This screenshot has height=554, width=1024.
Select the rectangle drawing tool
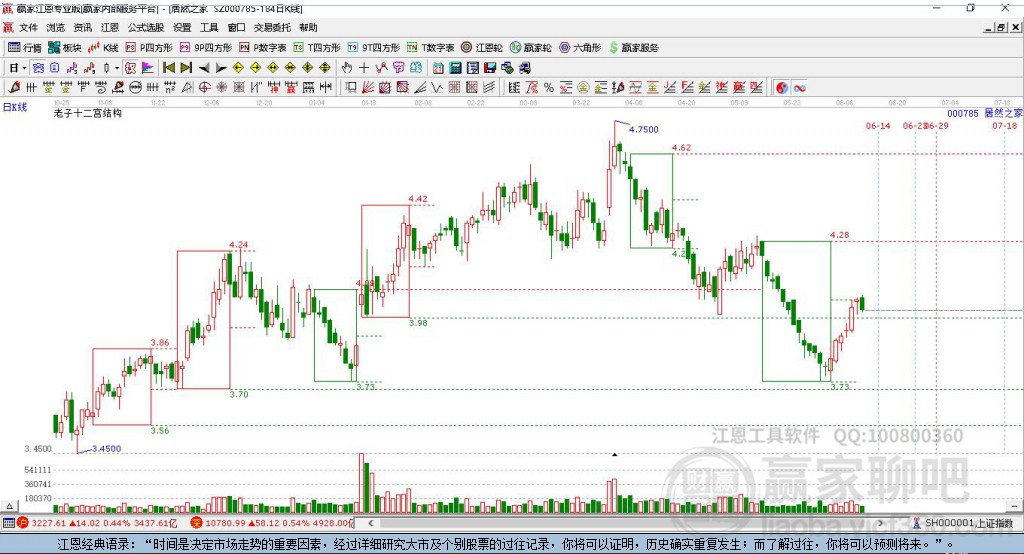pos(351,88)
